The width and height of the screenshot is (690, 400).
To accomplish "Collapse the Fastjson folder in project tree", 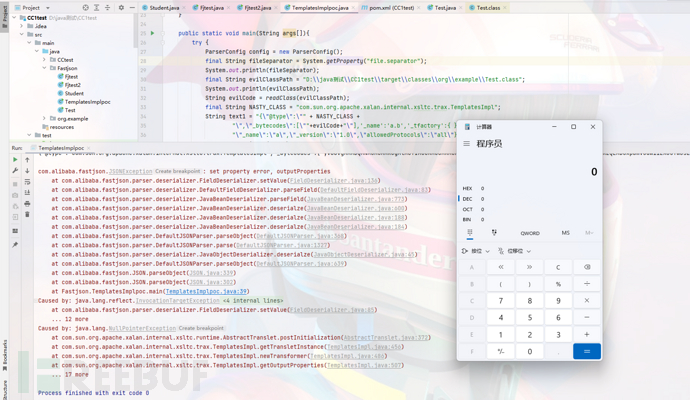I will pos(44,68).
